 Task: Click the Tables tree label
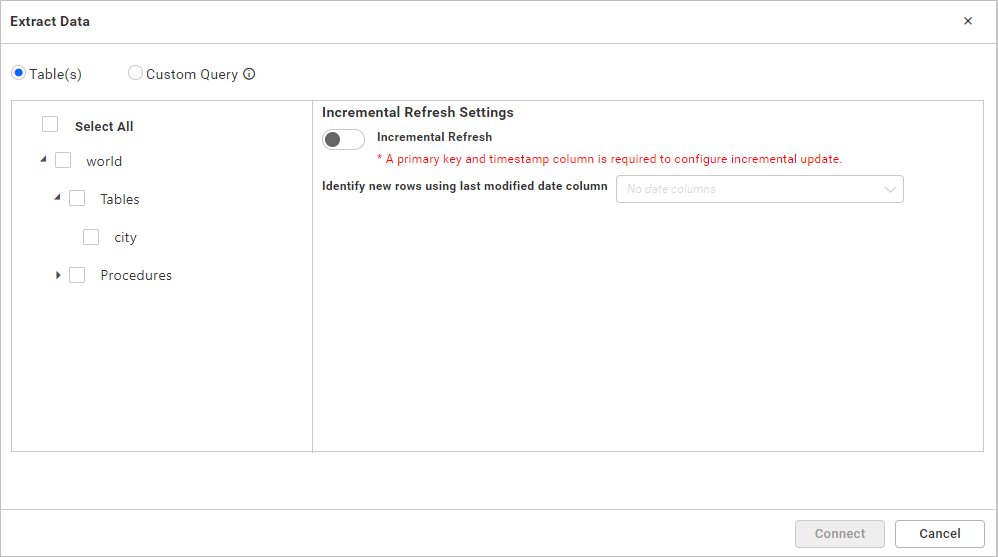[x=120, y=199]
